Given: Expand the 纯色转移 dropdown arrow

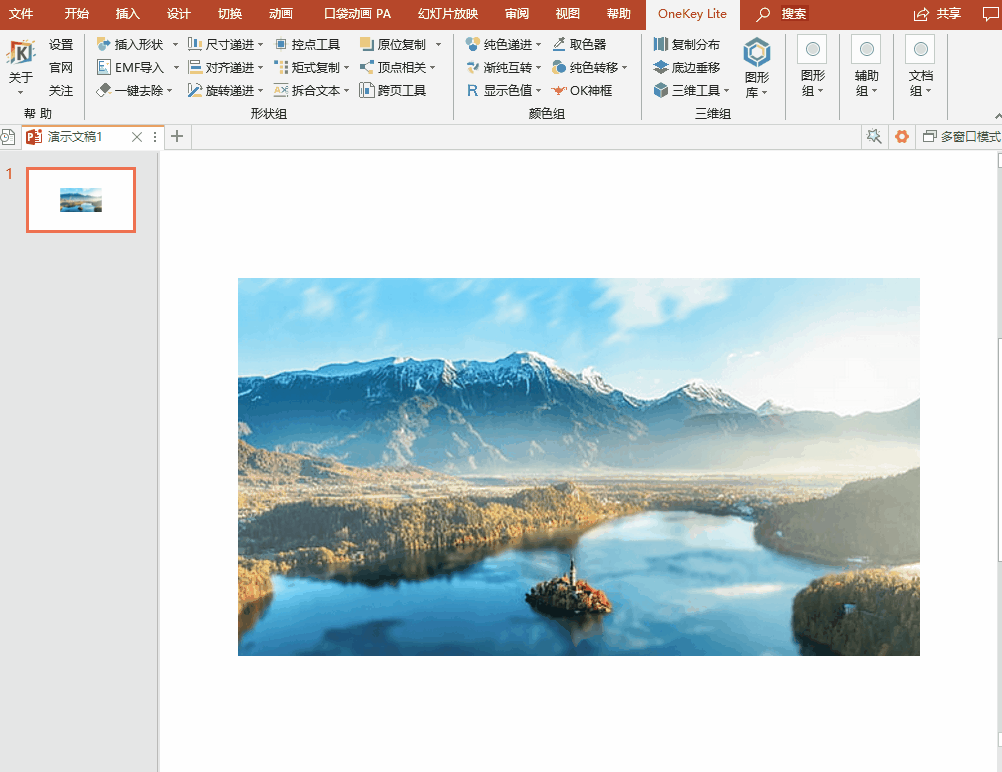Looking at the screenshot, I should point(624,68).
